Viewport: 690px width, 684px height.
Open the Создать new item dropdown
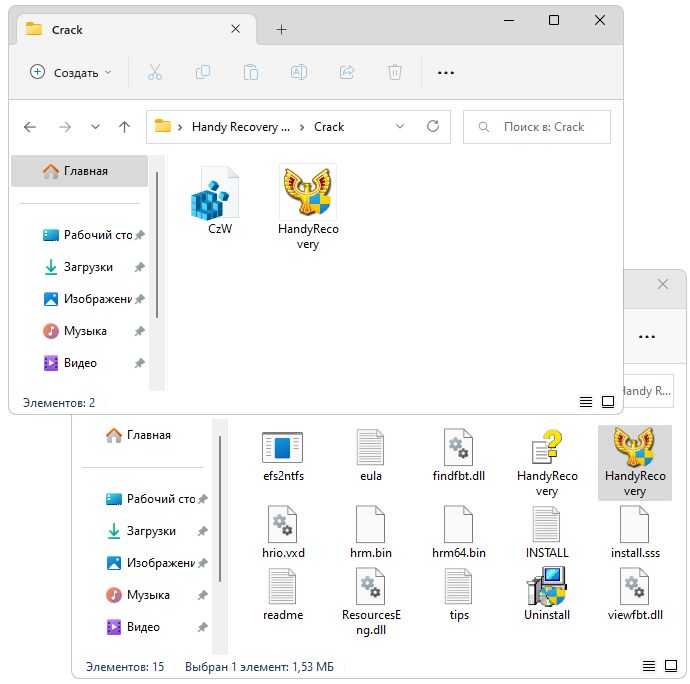pyautogui.click(x=70, y=73)
